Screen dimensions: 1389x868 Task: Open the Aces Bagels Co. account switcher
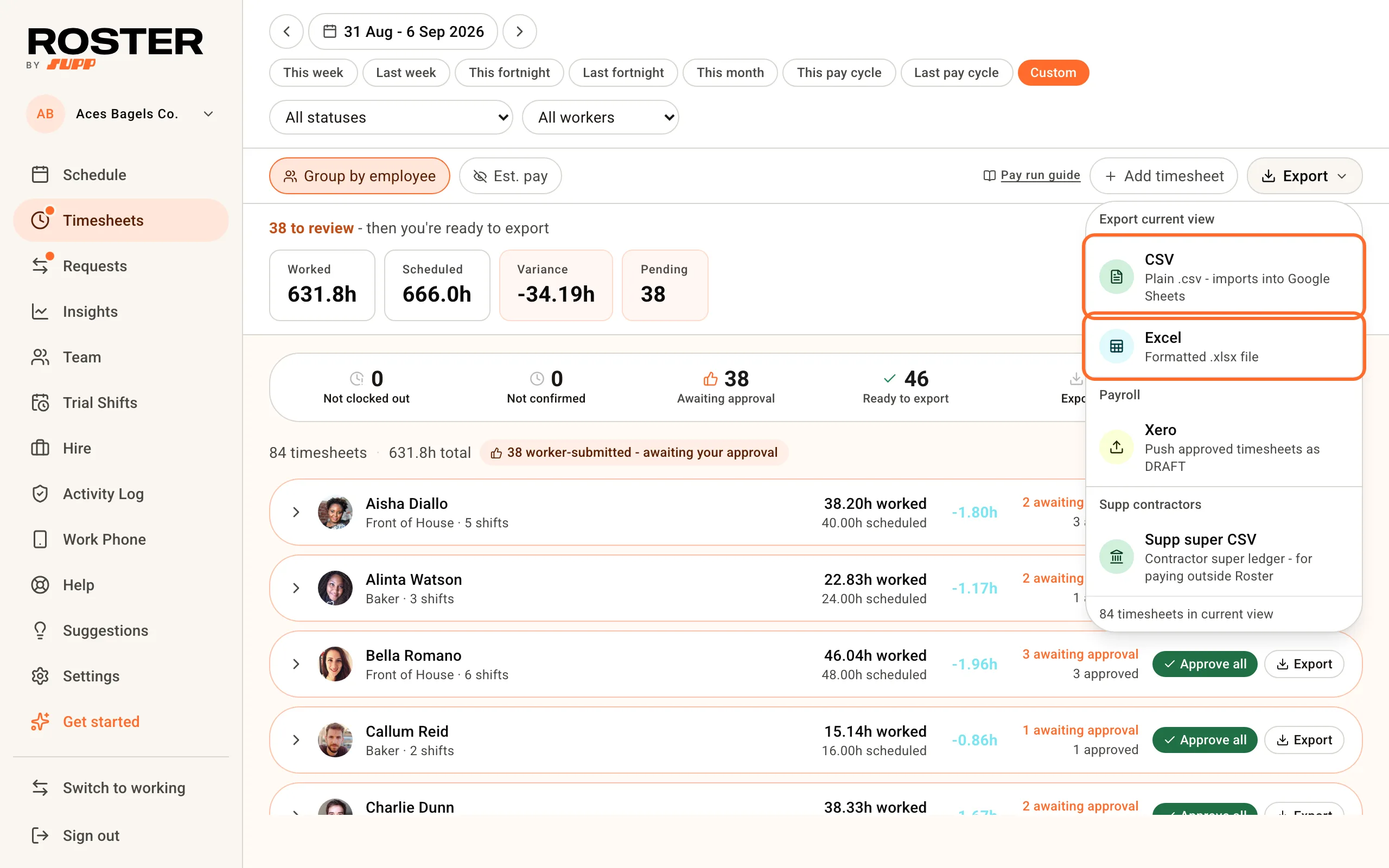pos(121,114)
